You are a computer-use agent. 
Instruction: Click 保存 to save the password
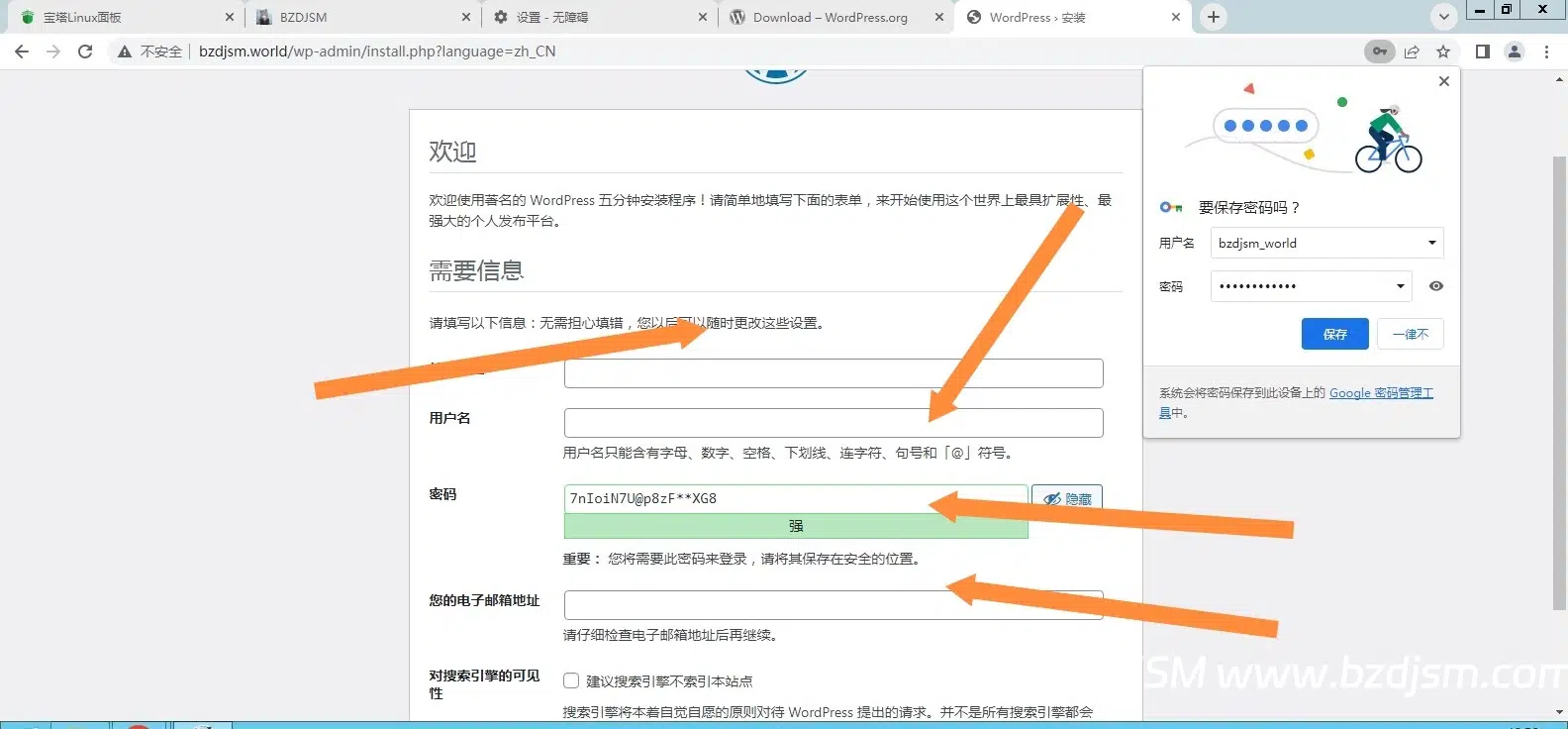pos(1335,334)
